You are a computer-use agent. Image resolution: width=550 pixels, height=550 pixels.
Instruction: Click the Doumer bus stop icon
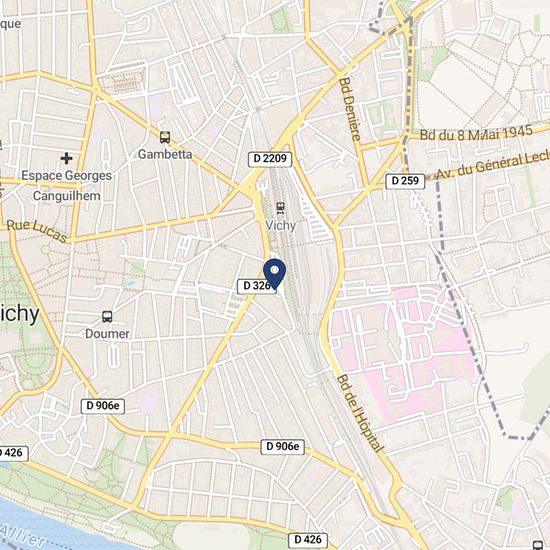click(x=107, y=317)
